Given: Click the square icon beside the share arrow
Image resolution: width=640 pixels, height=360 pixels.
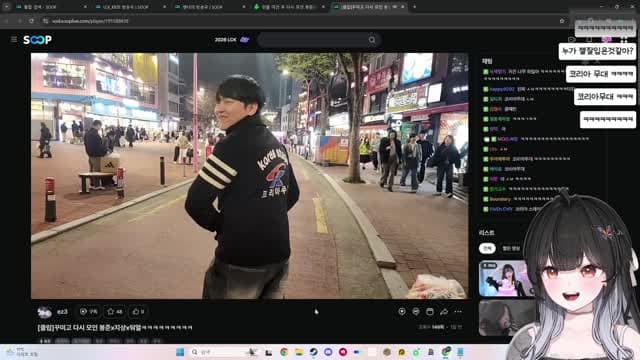Looking at the screenshot, I should point(429,311).
